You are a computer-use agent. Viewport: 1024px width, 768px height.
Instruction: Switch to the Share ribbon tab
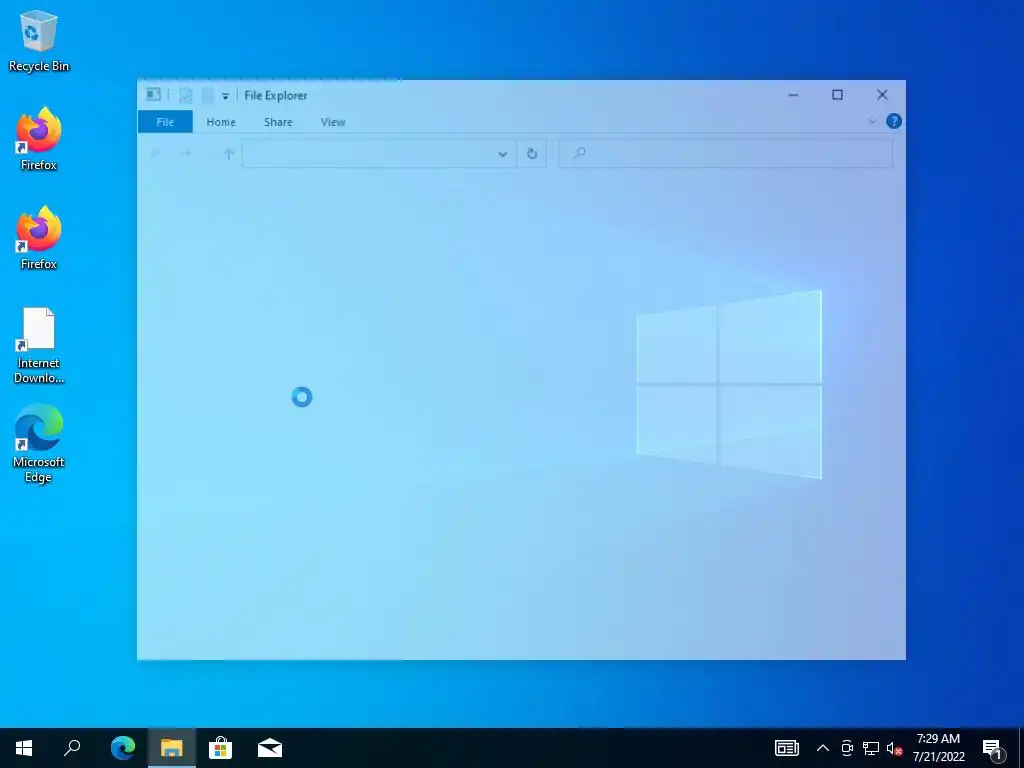click(278, 121)
